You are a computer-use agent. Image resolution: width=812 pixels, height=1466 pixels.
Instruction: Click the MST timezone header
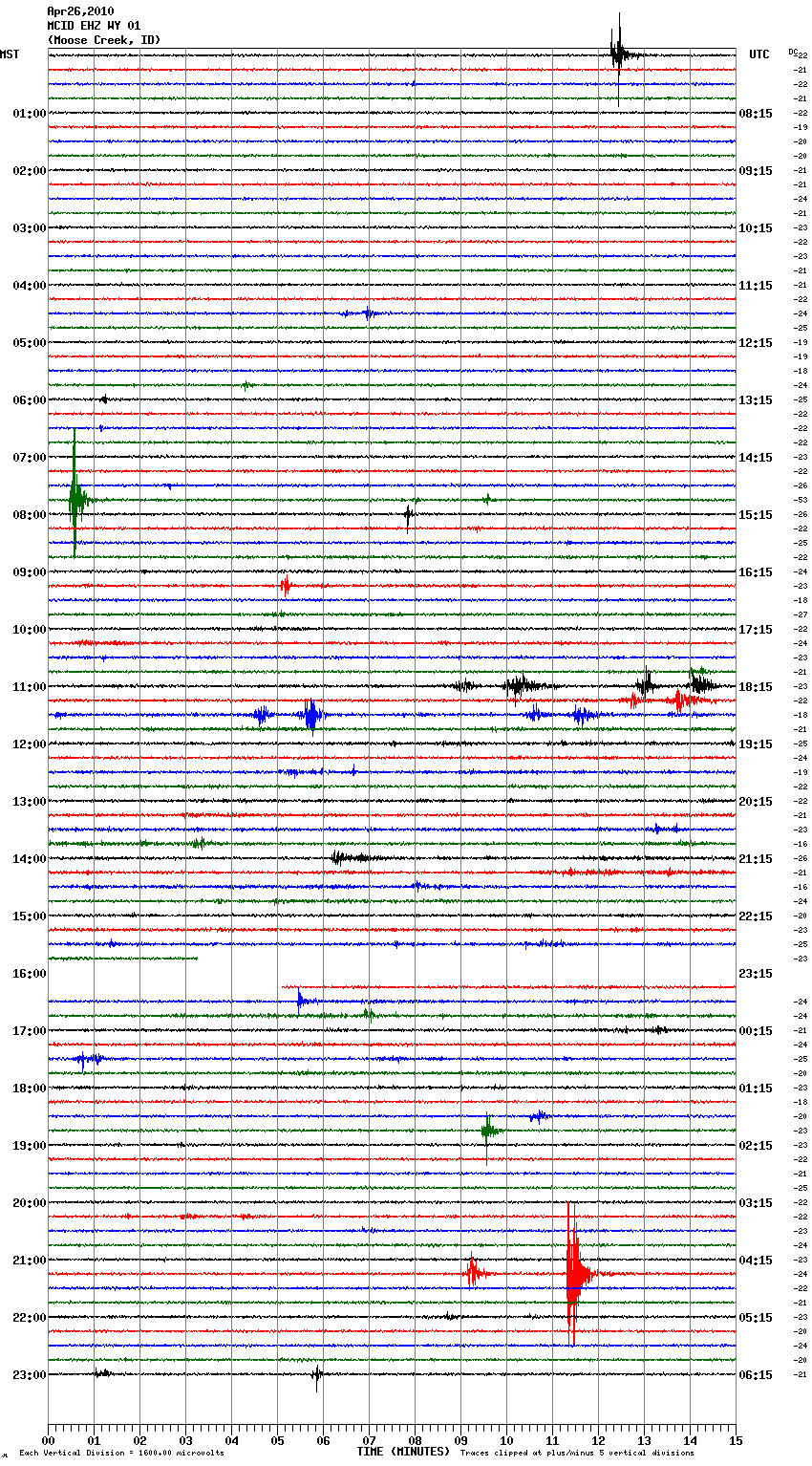point(10,54)
